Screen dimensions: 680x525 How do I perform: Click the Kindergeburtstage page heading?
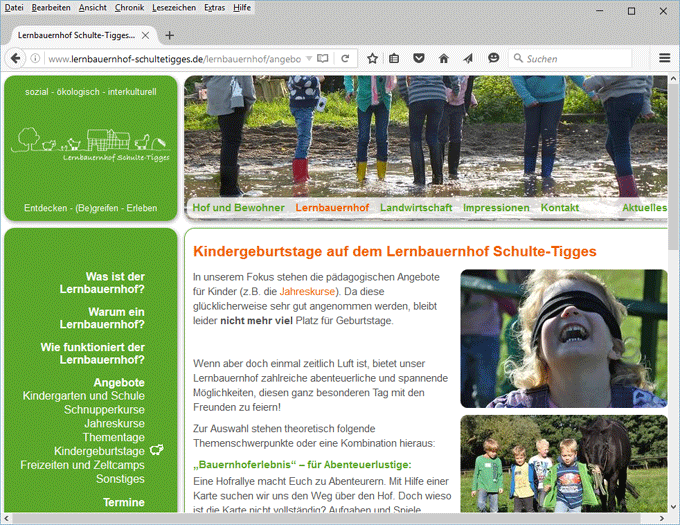395,251
